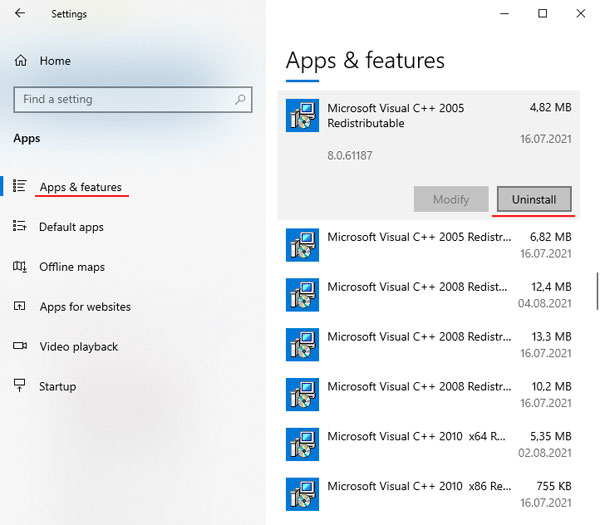Focus the Find a setting field

[x=133, y=99]
